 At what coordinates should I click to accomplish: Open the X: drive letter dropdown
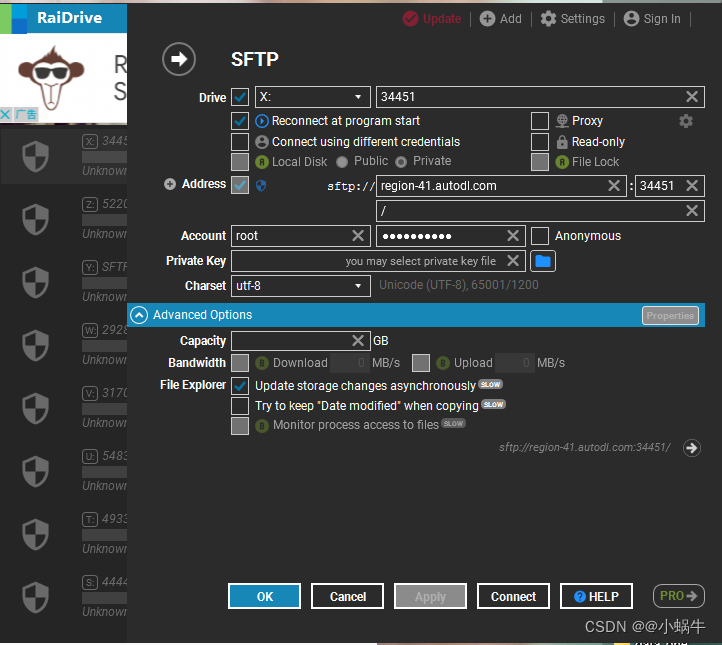313,97
